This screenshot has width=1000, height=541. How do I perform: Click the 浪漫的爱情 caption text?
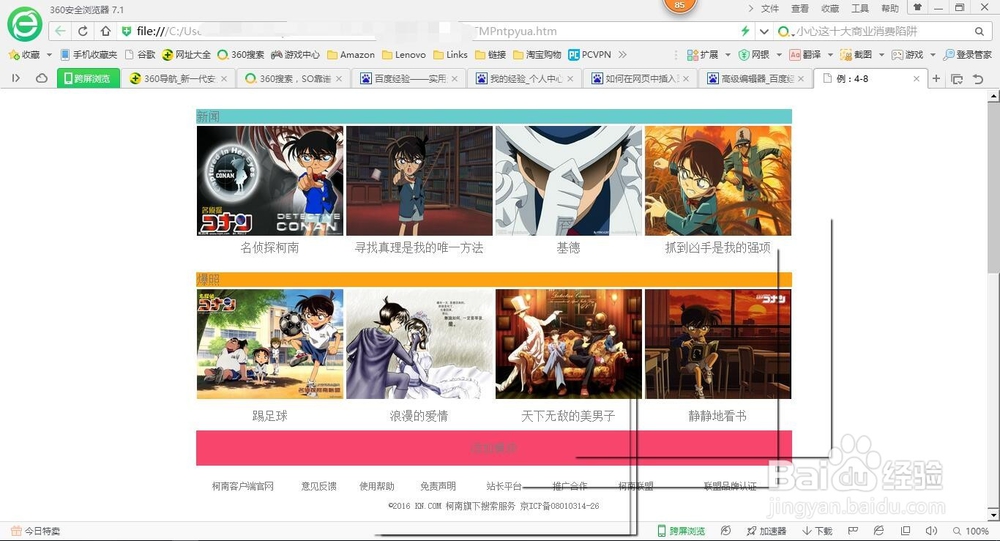[419, 416]
